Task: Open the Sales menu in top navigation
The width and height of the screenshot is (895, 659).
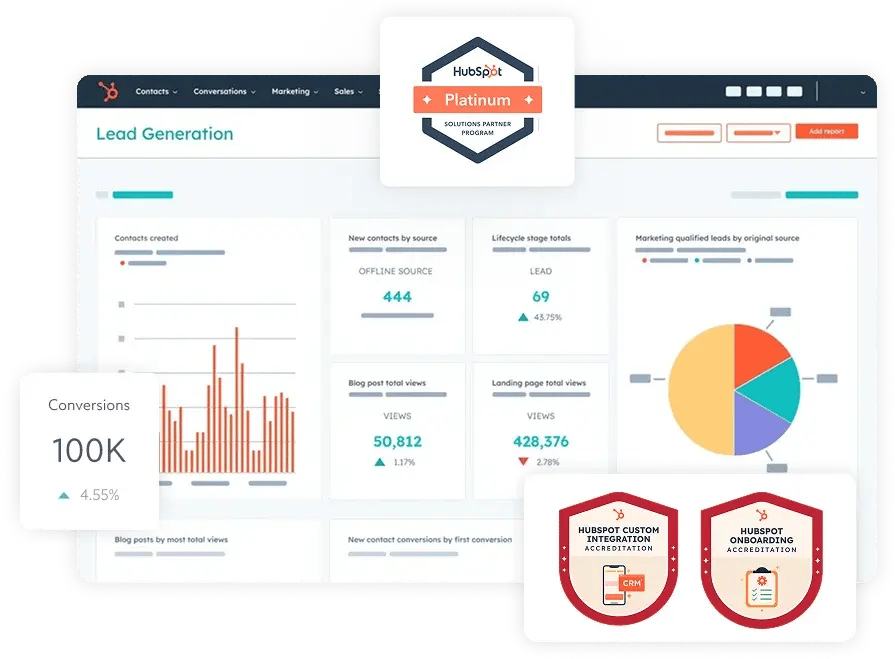Action: [348, 92]
